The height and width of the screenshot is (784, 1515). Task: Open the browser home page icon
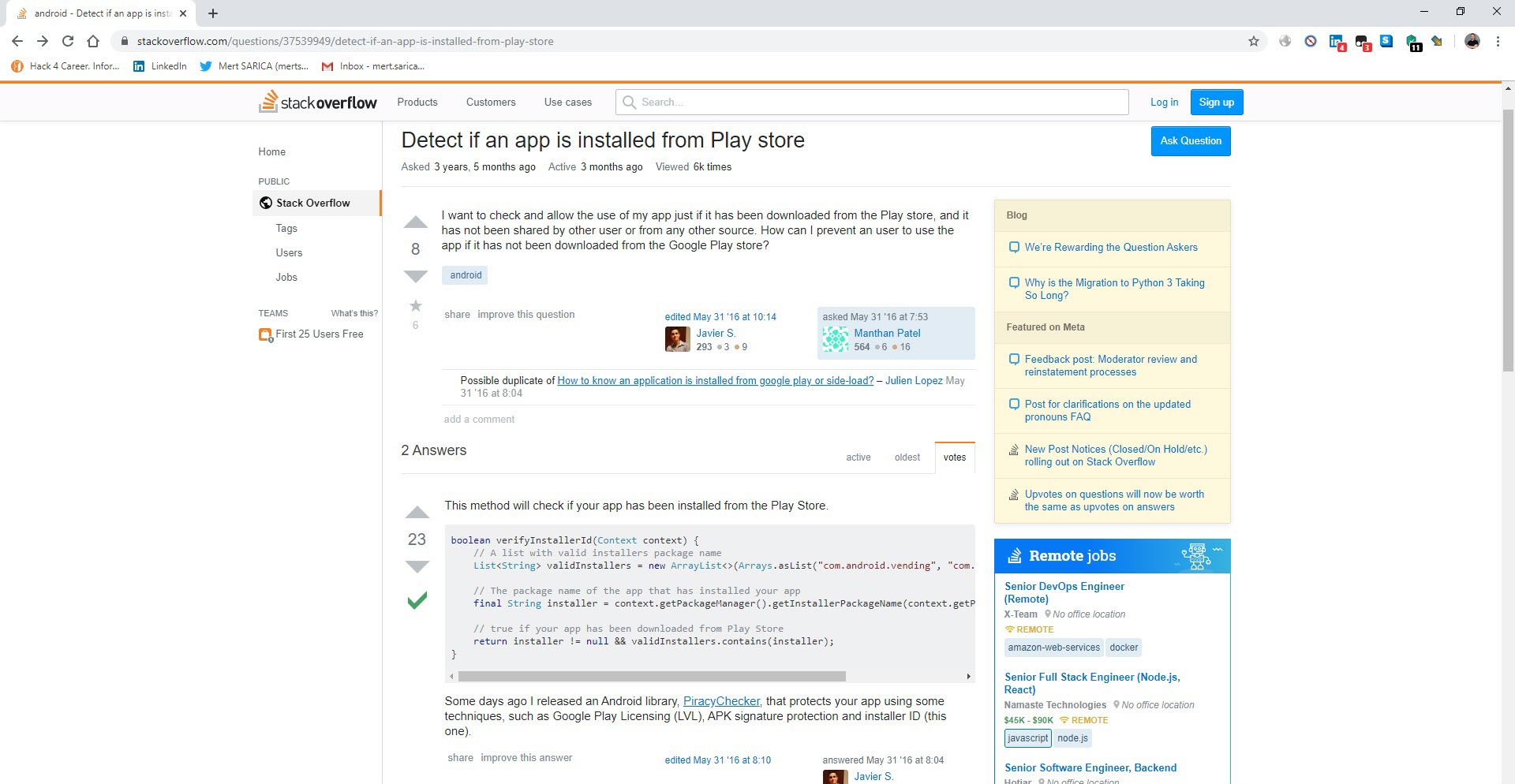pyautogui.click(x=93, y=41)
